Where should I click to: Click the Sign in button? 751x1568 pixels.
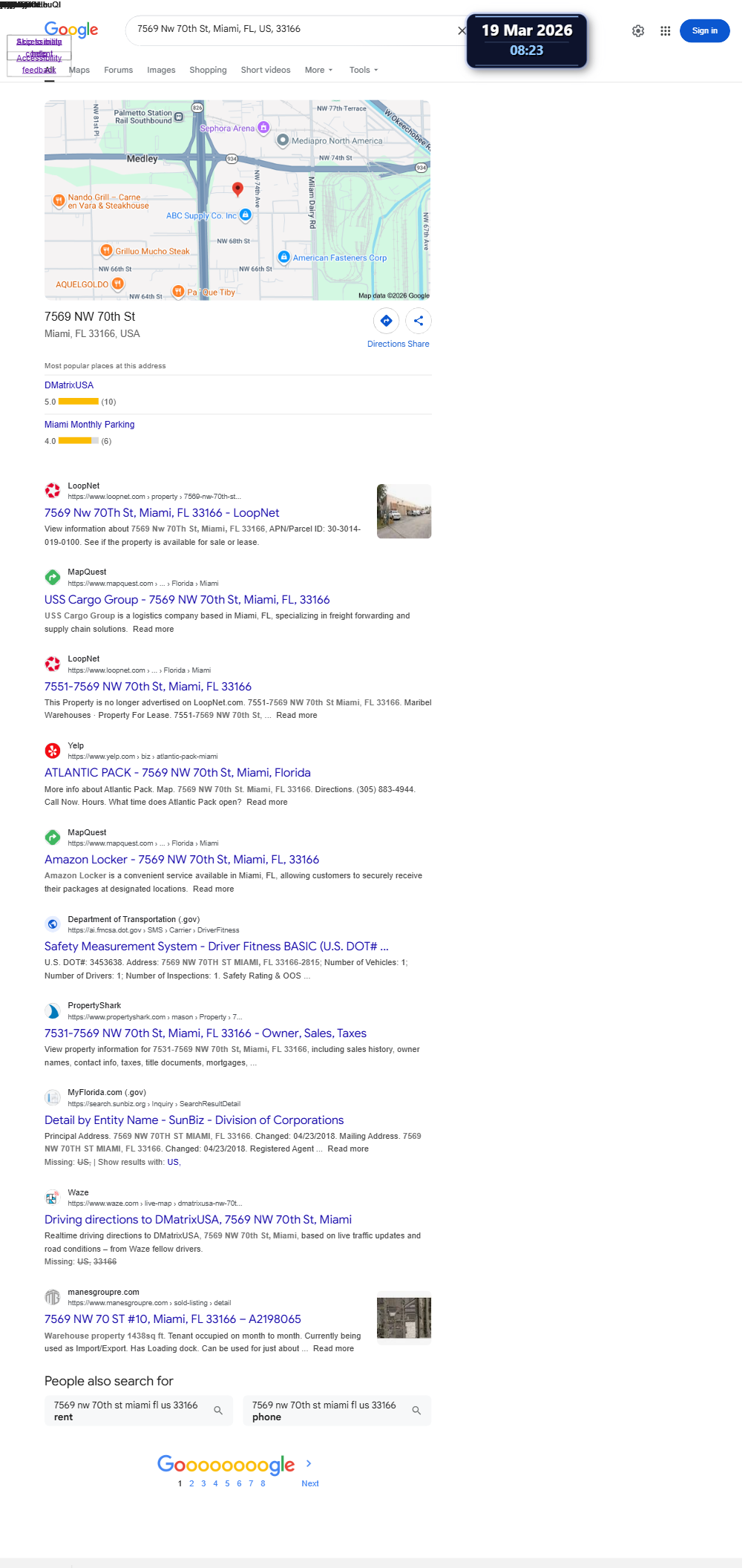tap(704, 31)
